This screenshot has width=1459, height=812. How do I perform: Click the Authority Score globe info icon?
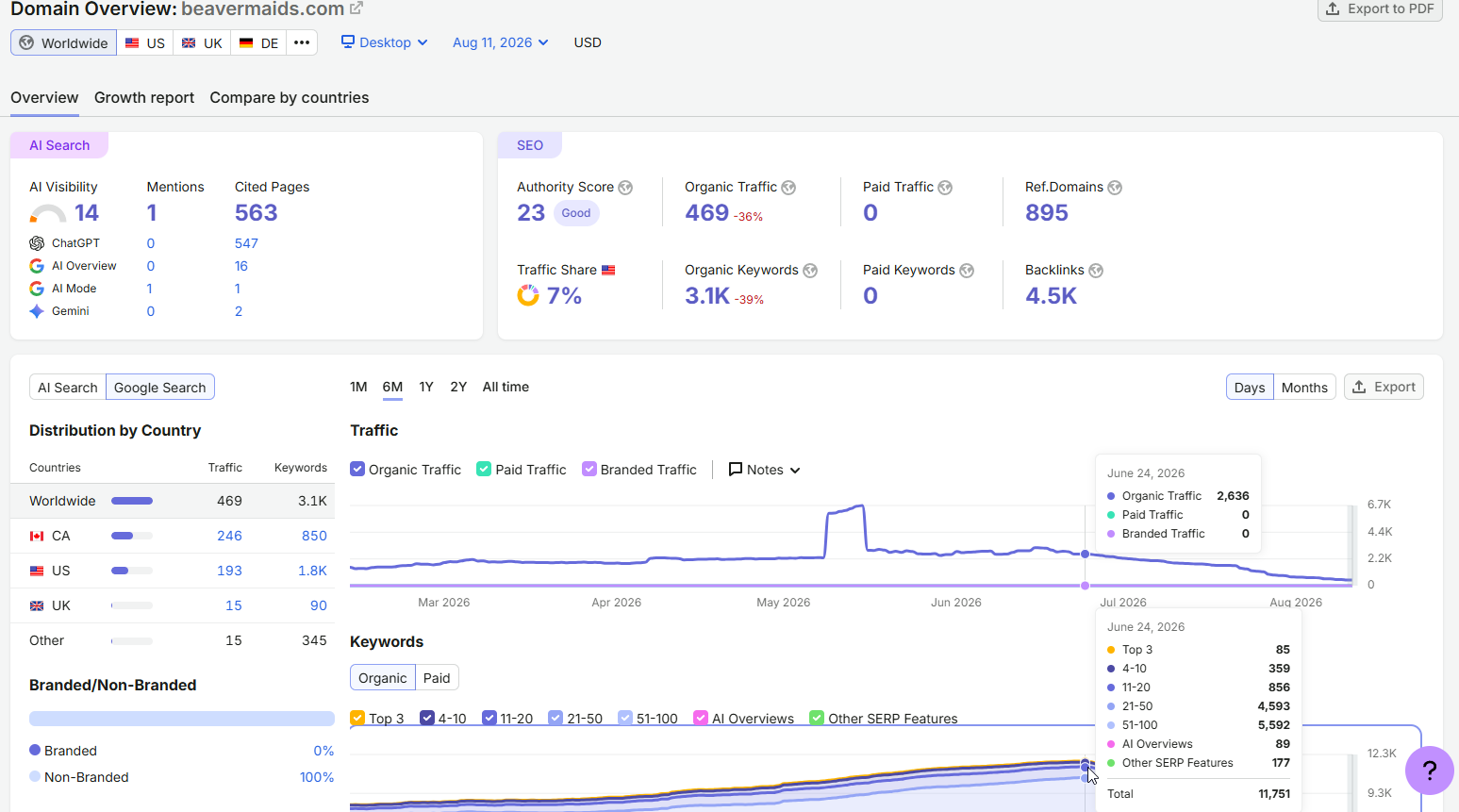tap(625, 188)
